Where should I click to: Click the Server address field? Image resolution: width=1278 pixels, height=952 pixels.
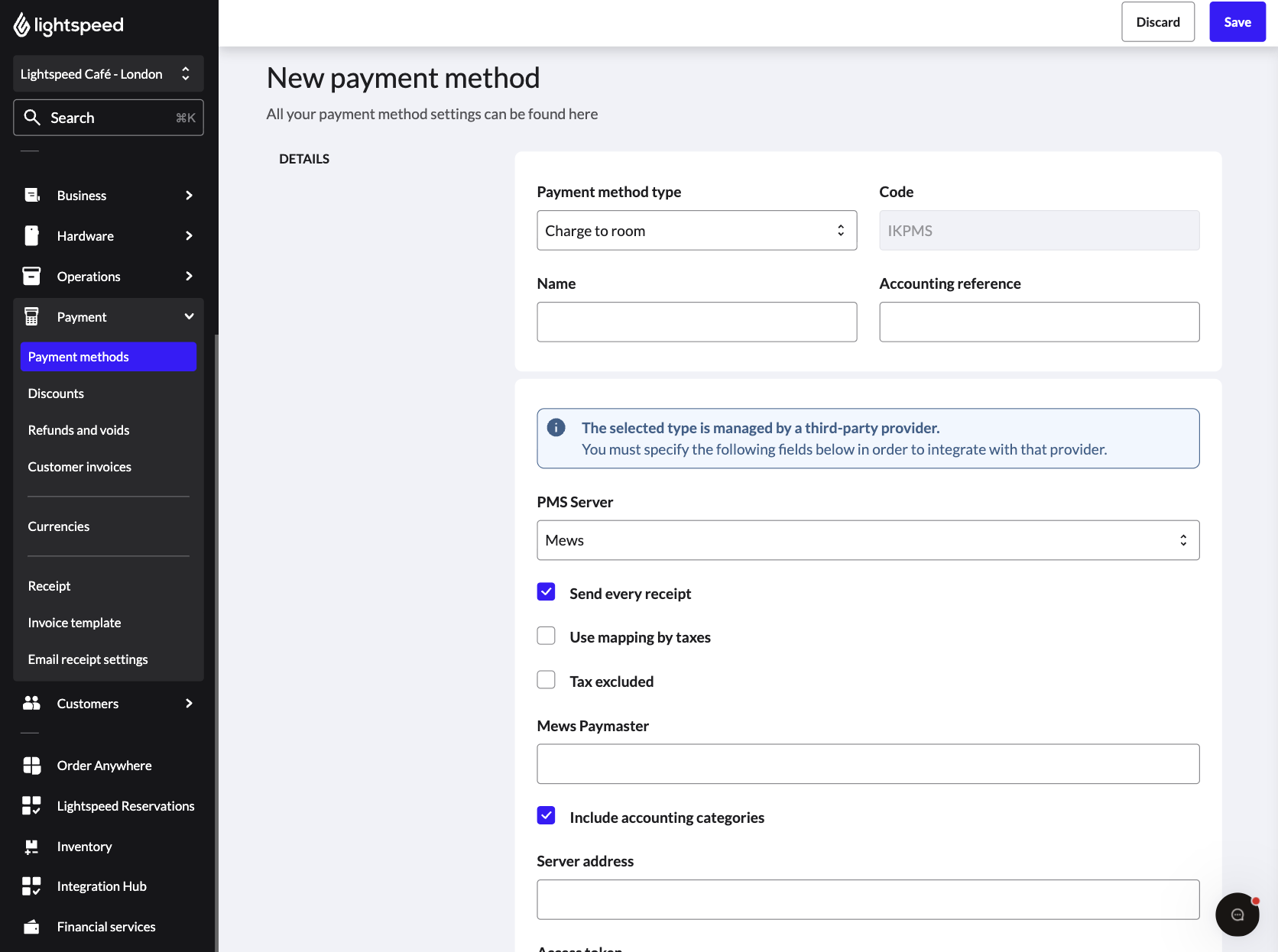click(x=868, y=899)
